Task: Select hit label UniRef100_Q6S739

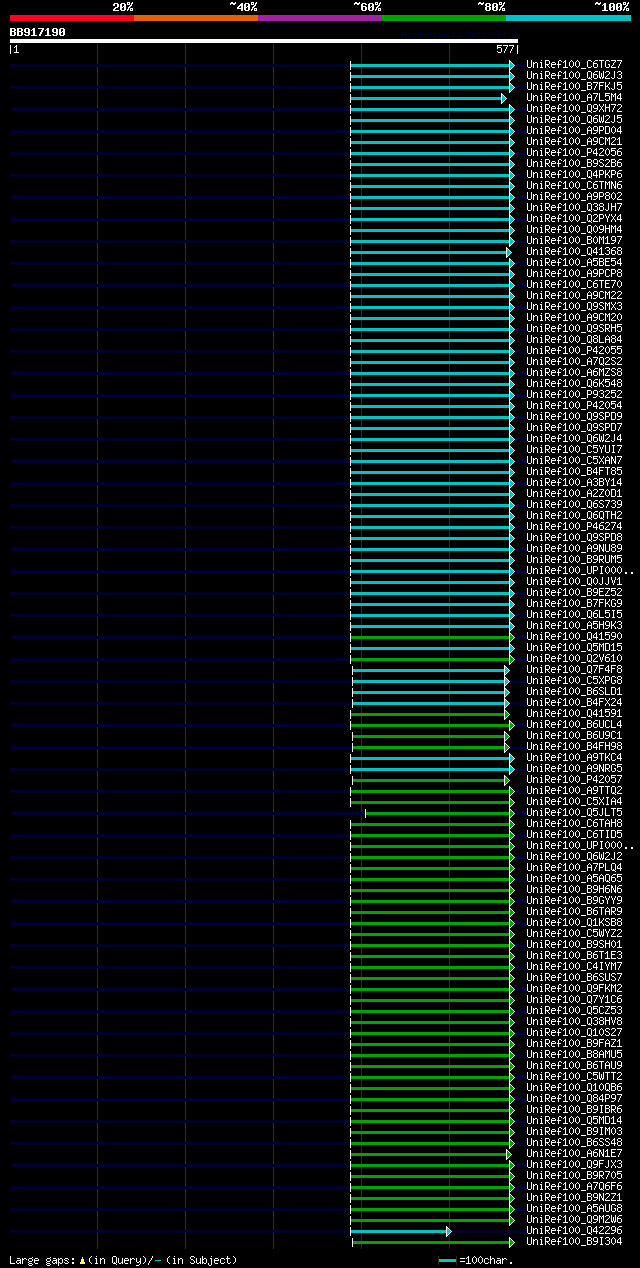Action: 574,505
